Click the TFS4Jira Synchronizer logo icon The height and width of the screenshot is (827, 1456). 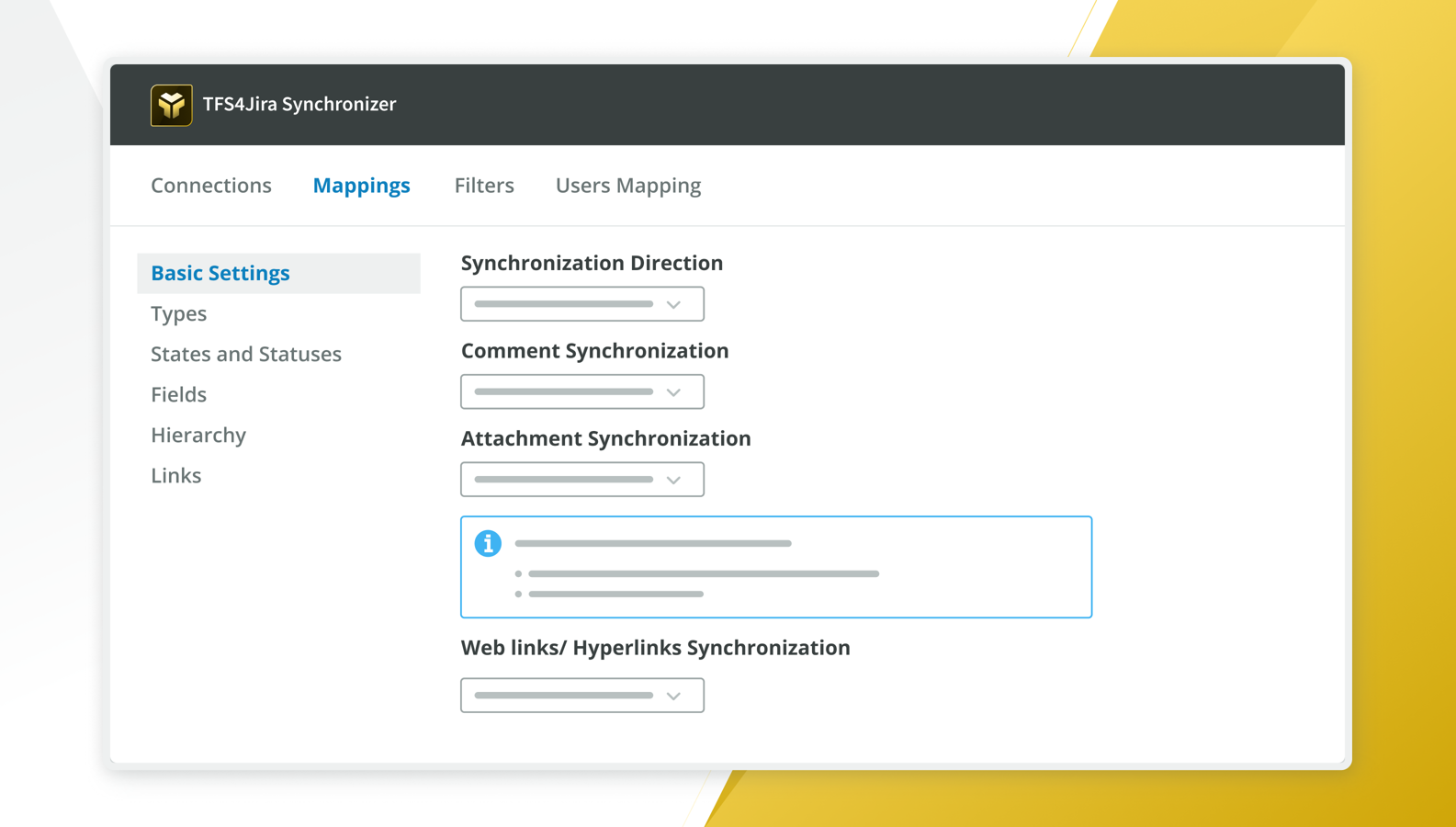pyautogui.click(x=172, y=105)
